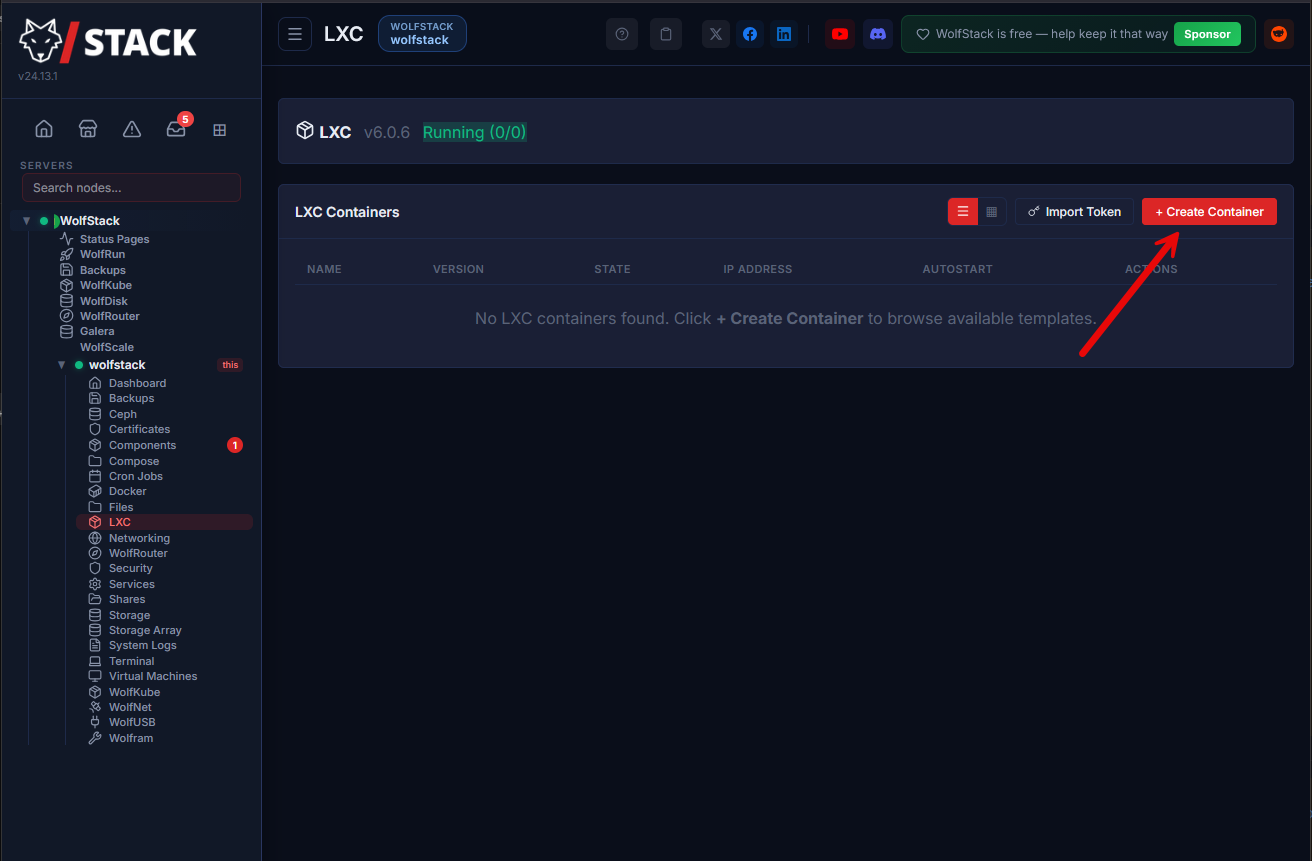Click the IP ADDRESS column header
The width and height of the screenshot is (1312, 861).
pyautogui.click(x=757, y=269)
